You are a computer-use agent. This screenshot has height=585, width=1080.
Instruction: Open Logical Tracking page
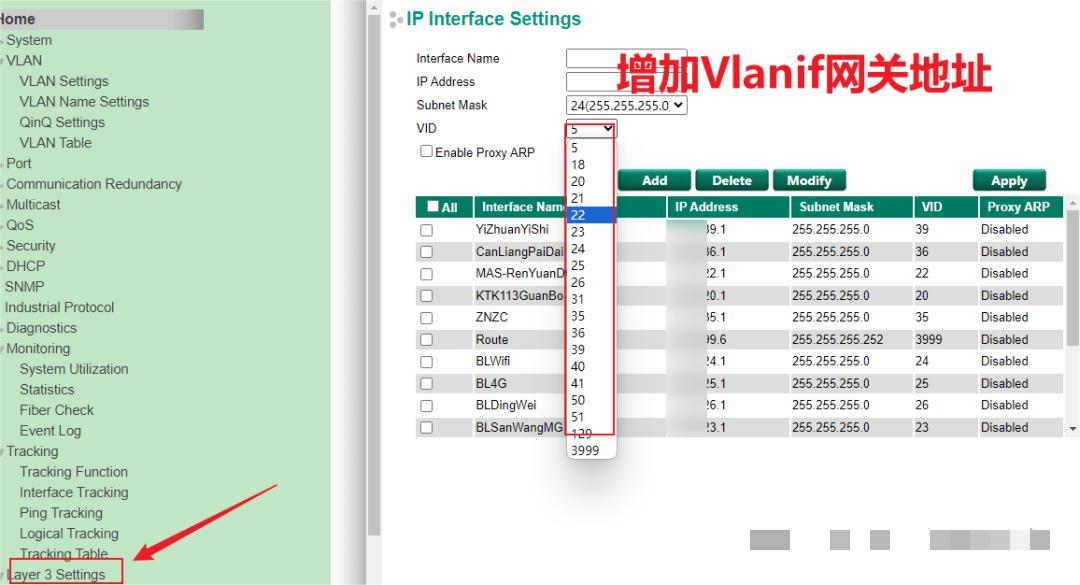click(69, 534)
